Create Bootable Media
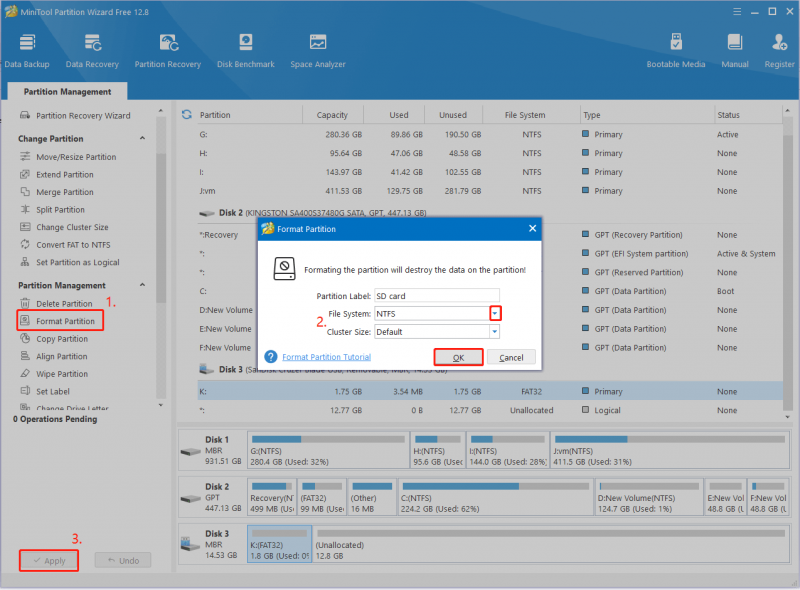 [x=676, y=51]
